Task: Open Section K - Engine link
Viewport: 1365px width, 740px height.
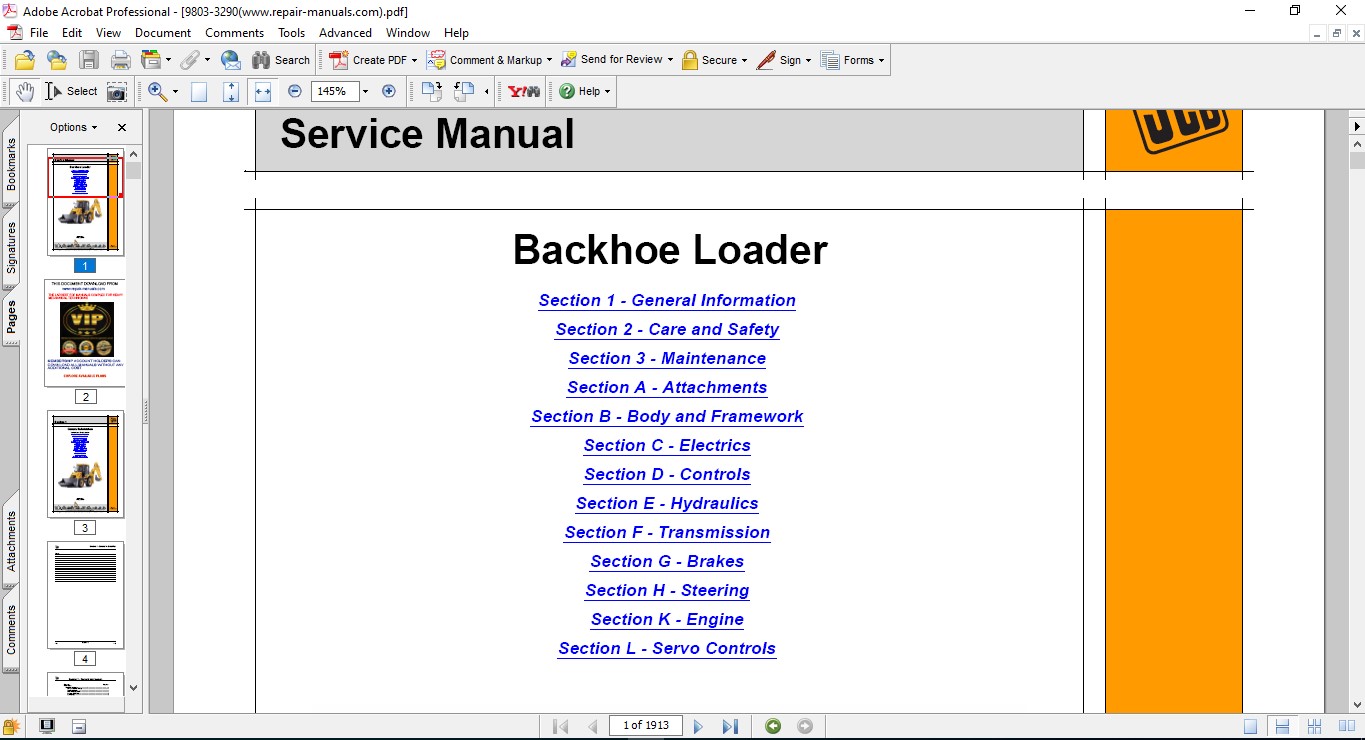Action: [667, 620]
